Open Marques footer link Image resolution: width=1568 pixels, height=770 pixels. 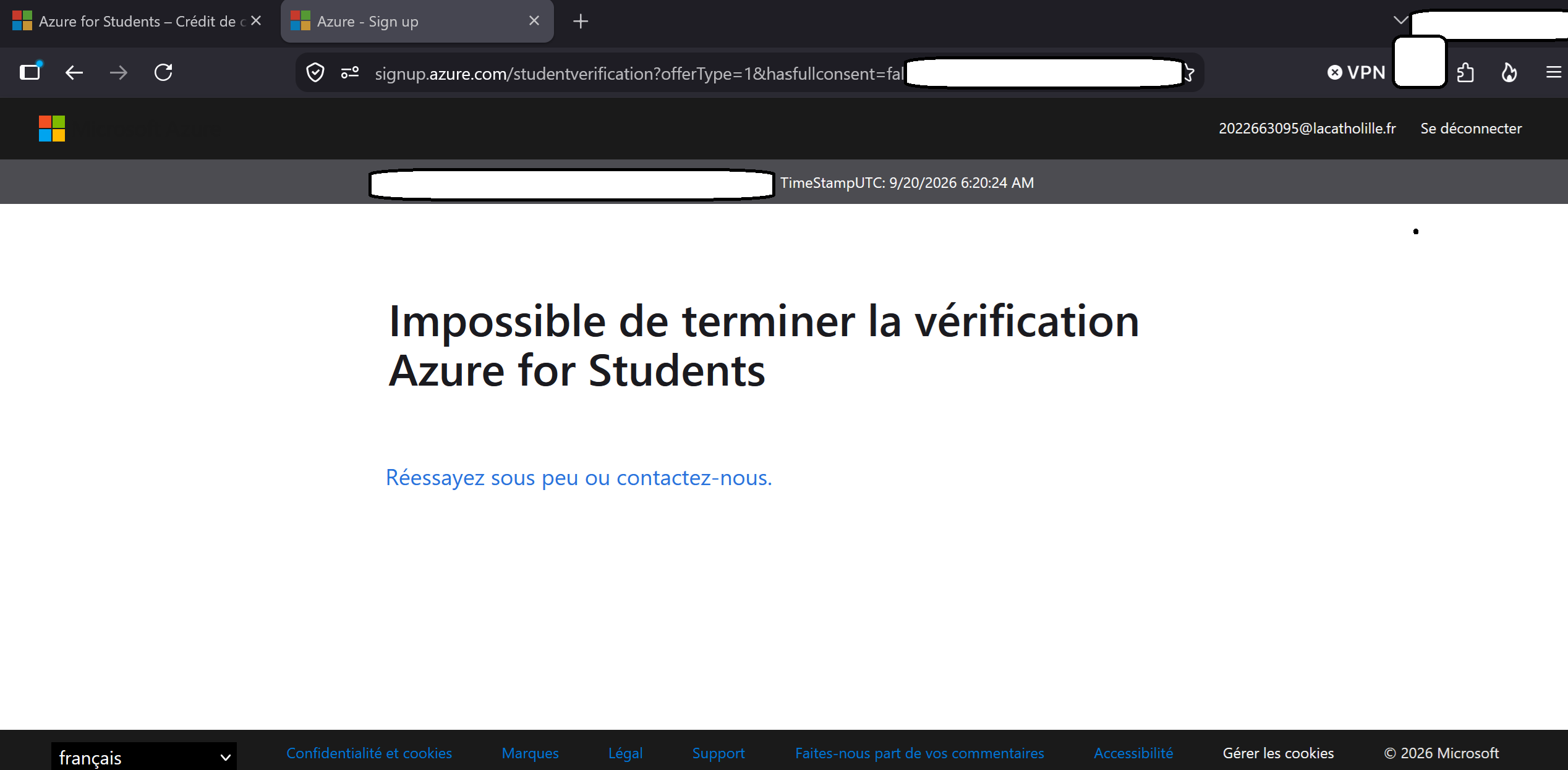[530, 753]
